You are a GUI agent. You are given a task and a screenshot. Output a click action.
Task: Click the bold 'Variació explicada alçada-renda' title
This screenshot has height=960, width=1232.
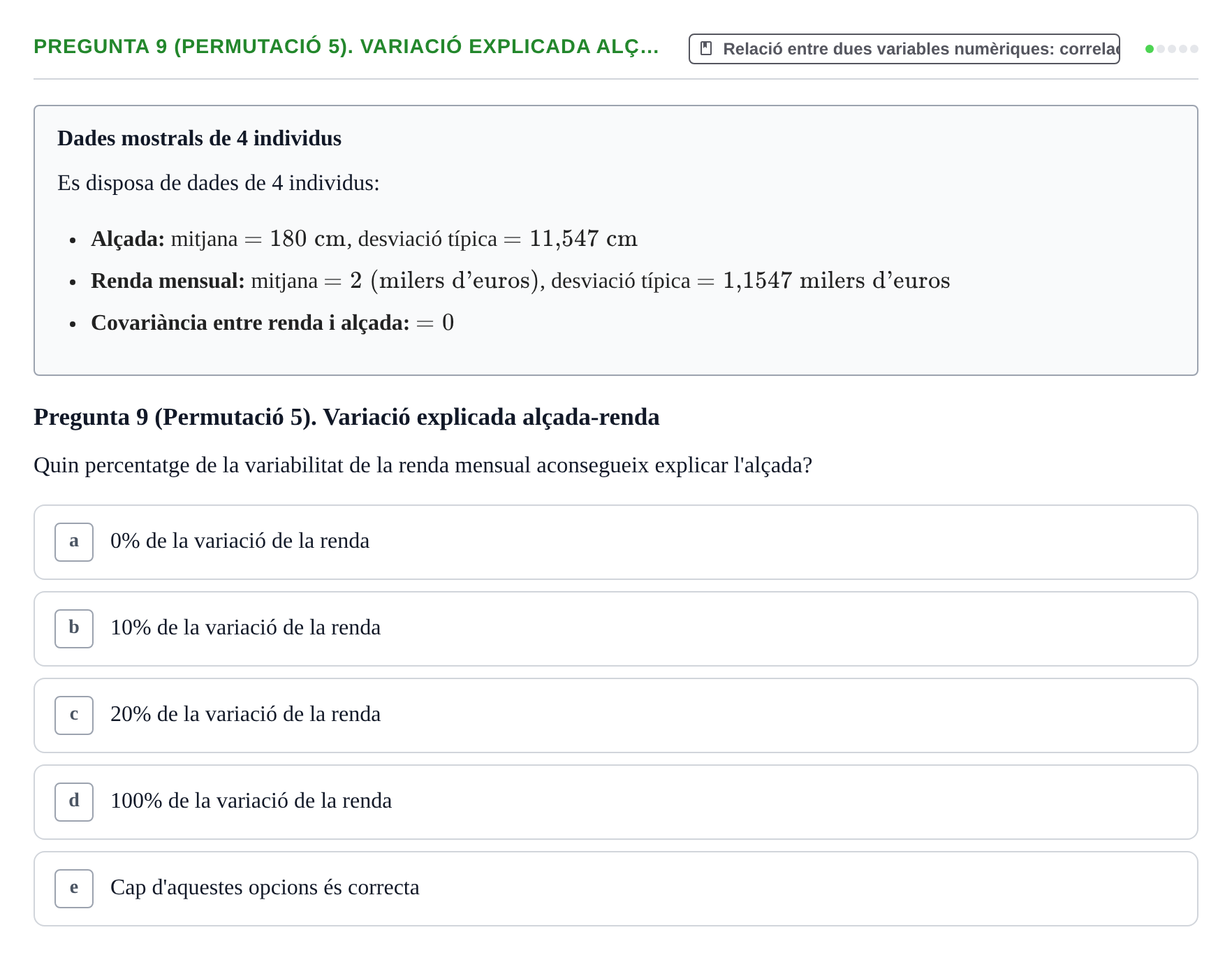[x=346, y=417]
